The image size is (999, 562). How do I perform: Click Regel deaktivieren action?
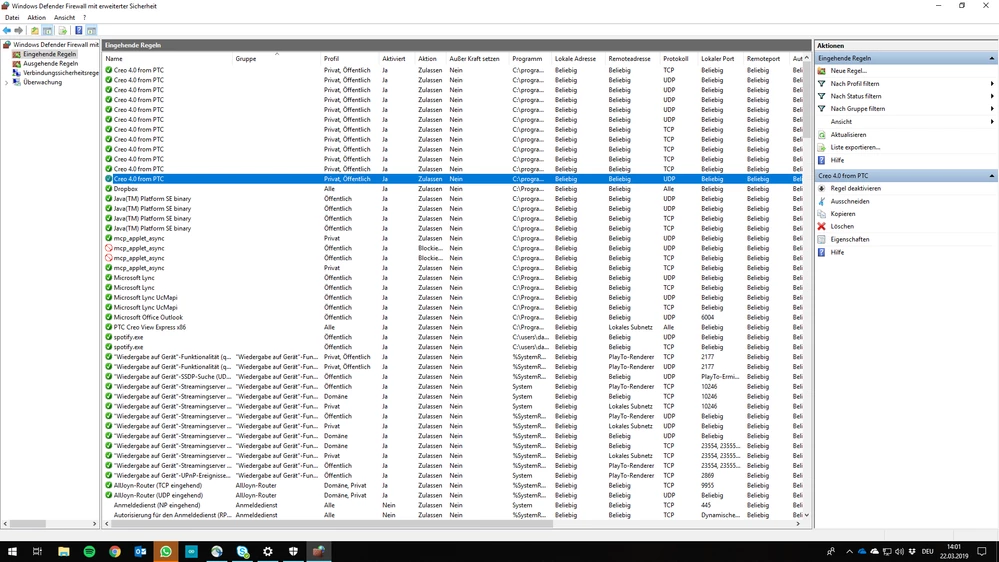click(855, 189)
